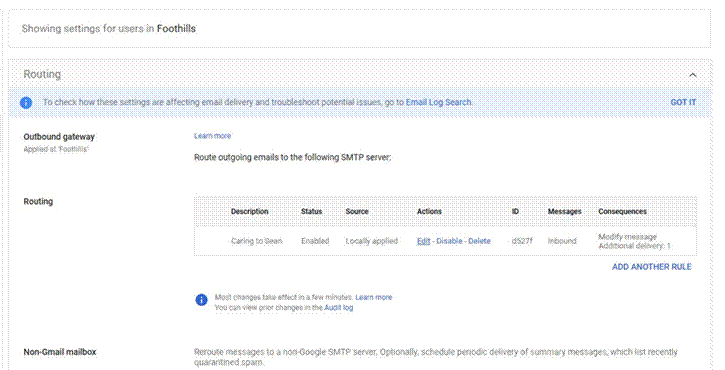The image size is (725, 370).
Task: Click the Status column header
Action: tap(312, 211)
